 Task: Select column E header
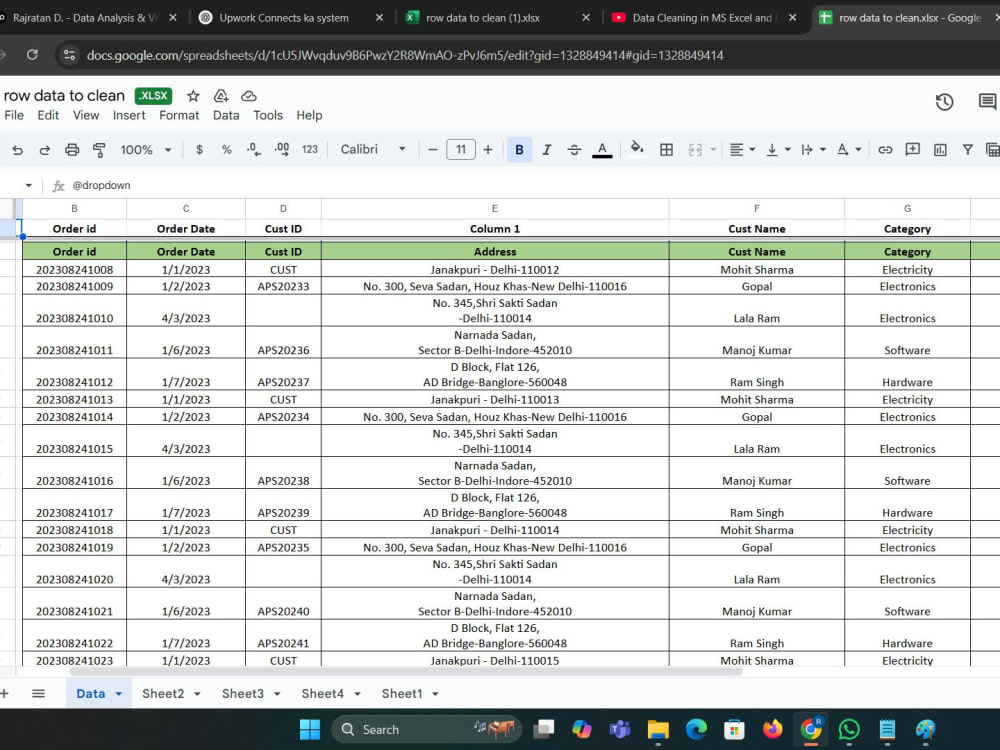(x=495, y=209)
